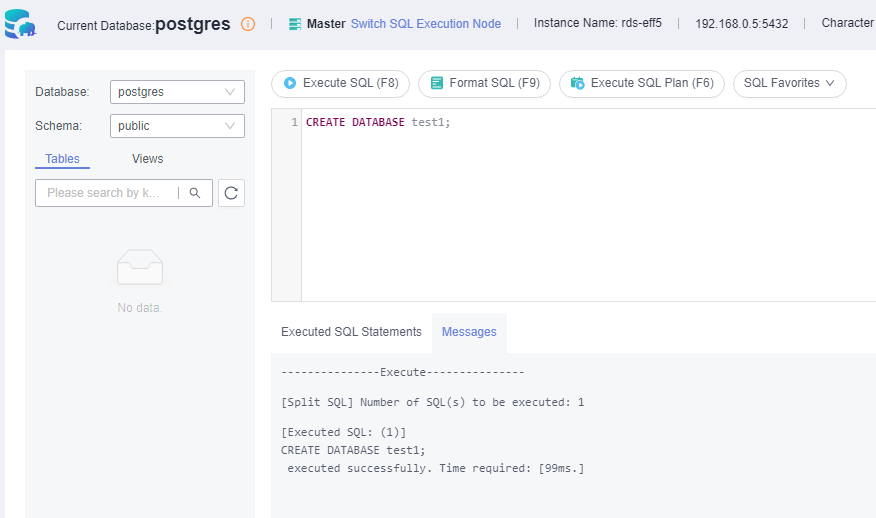Click the refresh tables icon button
This screenshot has height=518, width=876.
(231, 193)
